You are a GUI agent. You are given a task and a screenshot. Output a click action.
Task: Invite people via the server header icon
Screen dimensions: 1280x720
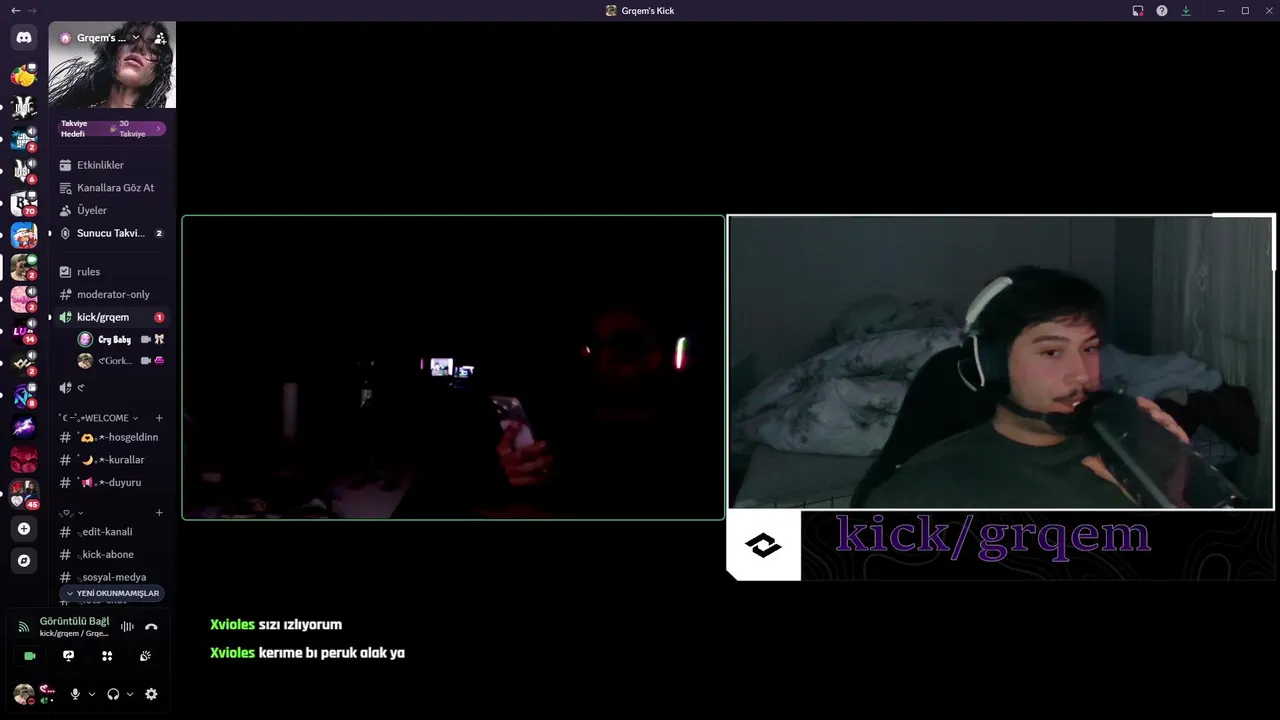click(160, 38)
